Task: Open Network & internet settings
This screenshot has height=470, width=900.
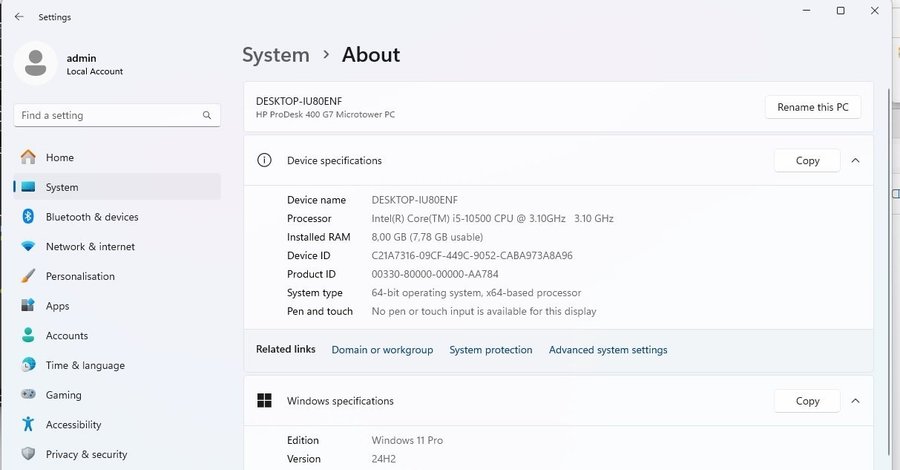Action: point(89,247)
